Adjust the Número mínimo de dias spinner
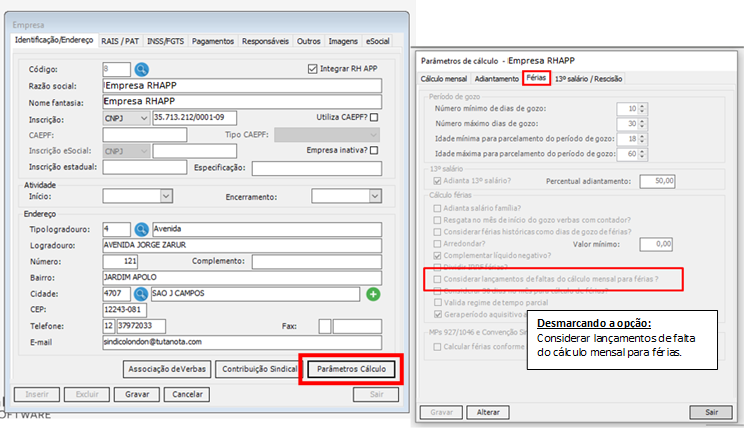This screenshot has width=744, height=428. [642, 109]
